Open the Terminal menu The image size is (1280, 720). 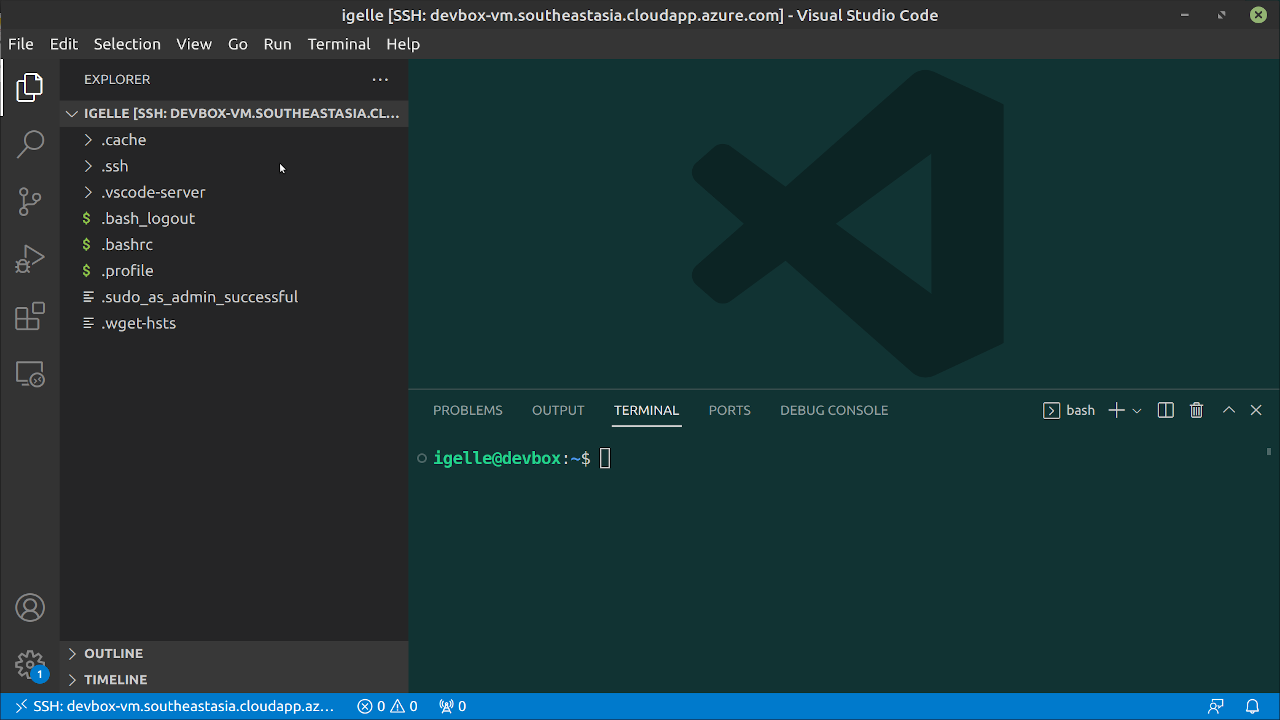(339, 44)
